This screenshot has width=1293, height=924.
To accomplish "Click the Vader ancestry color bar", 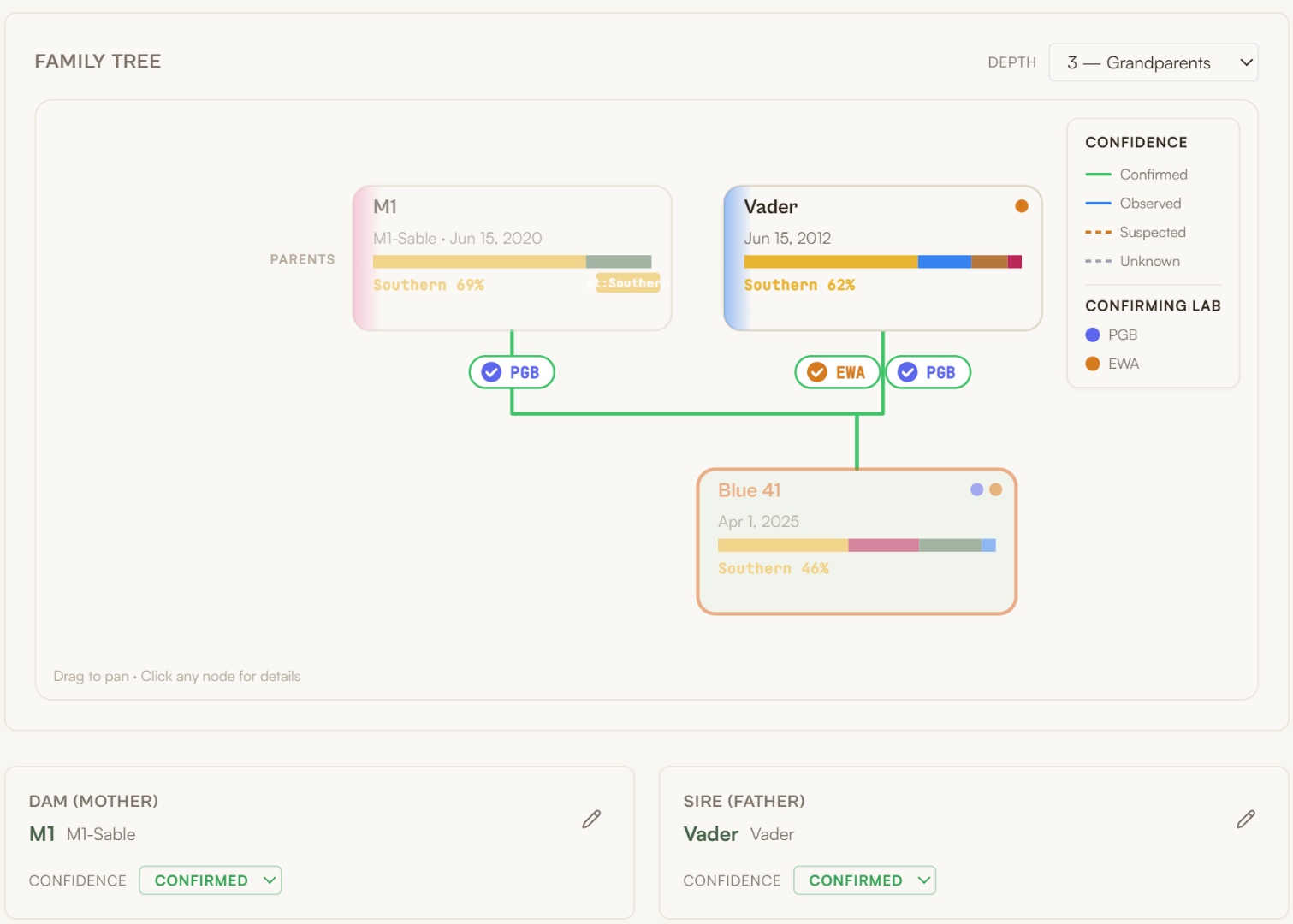I will click(x=882, y=262).
